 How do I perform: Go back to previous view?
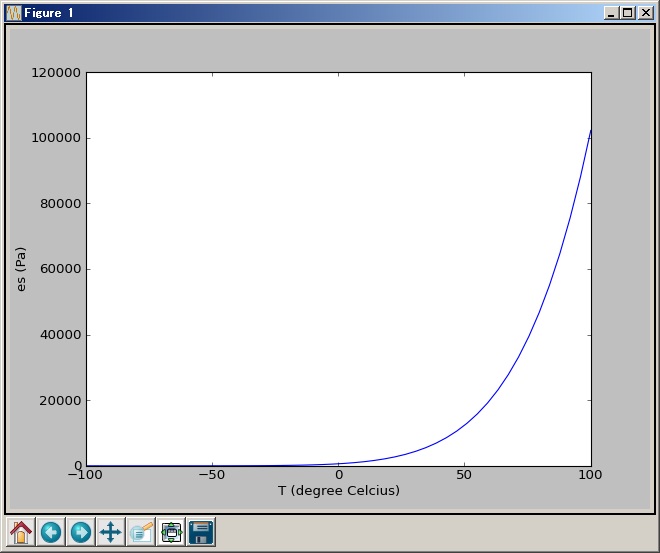(x=51, y=532)
